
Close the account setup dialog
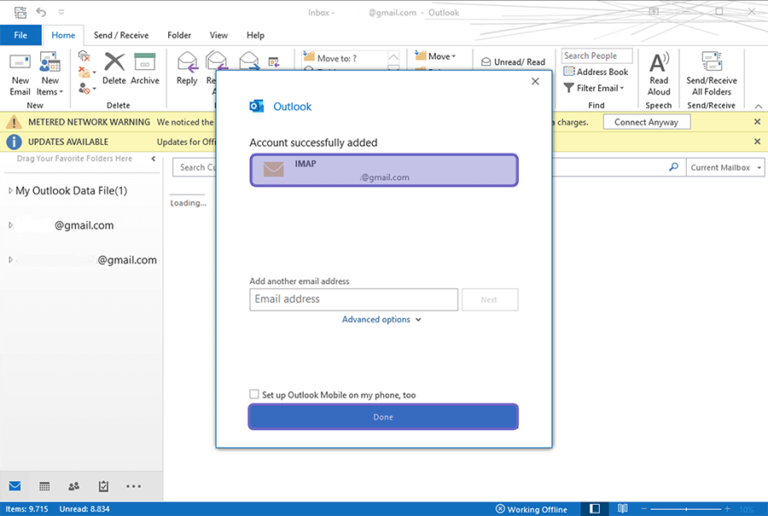point(535,81)
